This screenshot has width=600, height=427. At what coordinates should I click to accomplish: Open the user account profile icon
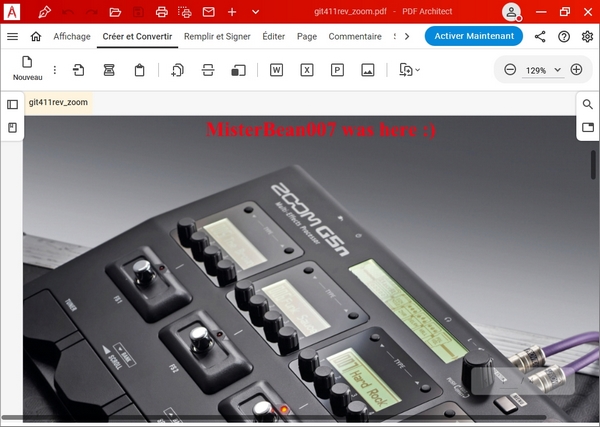(x=511, y=12)
